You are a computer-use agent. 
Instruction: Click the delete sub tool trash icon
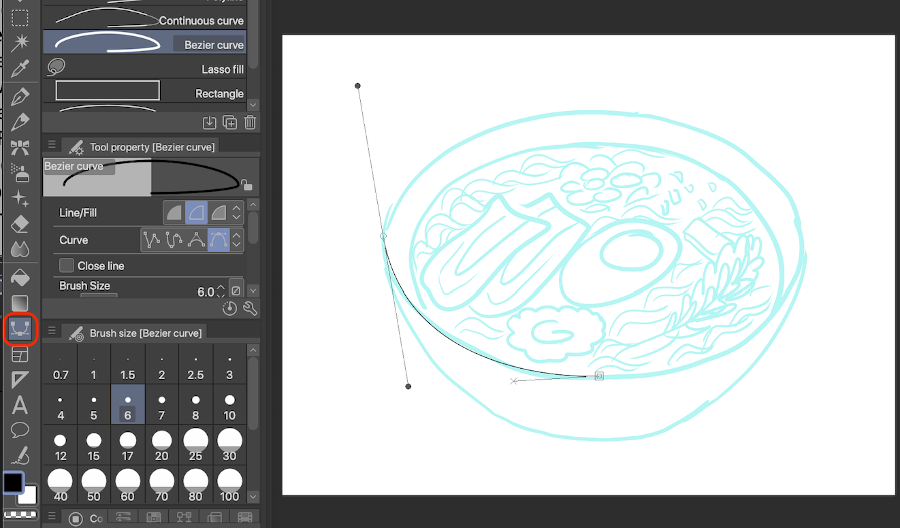(x=250, y=122)
